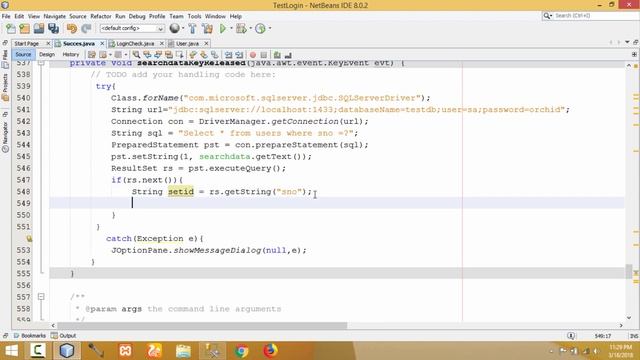Run the project with the green play icon
The image size is (640, 360).
223,28
